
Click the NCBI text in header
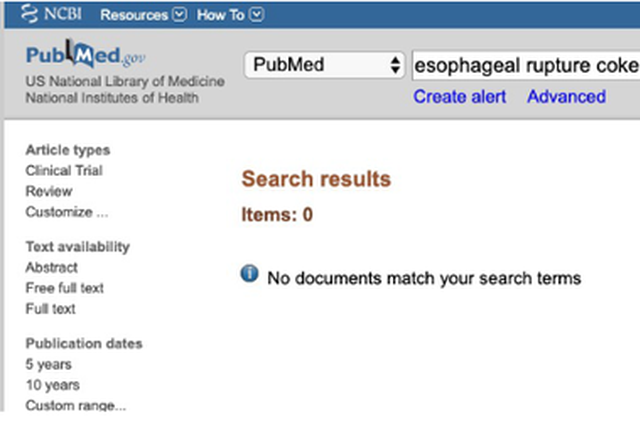tap(64, 15)
